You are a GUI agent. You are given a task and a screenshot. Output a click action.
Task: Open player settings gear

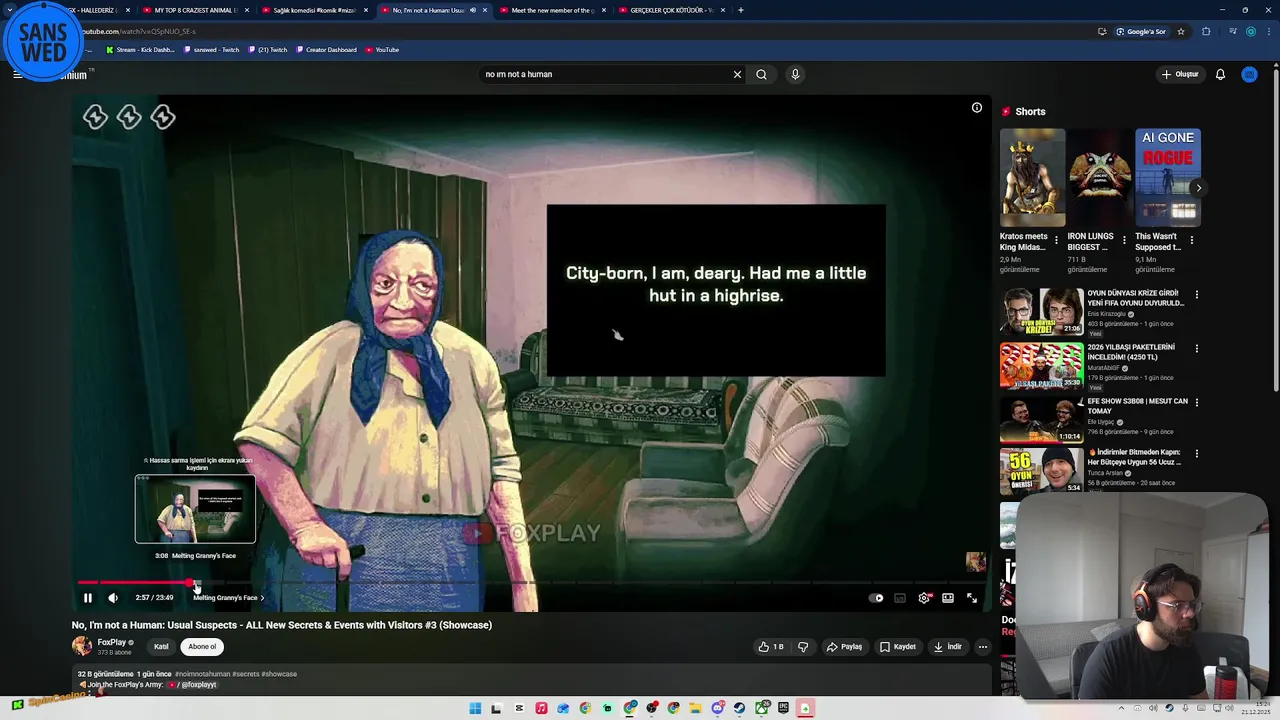click(924, 598)
